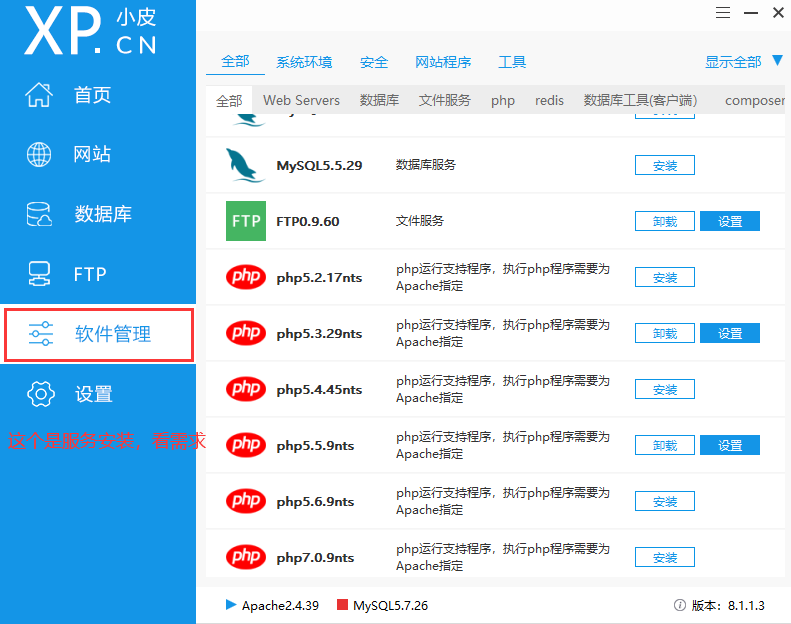
Task: Open the 设置 gear icon in sidebar
Action: (40, 394)
